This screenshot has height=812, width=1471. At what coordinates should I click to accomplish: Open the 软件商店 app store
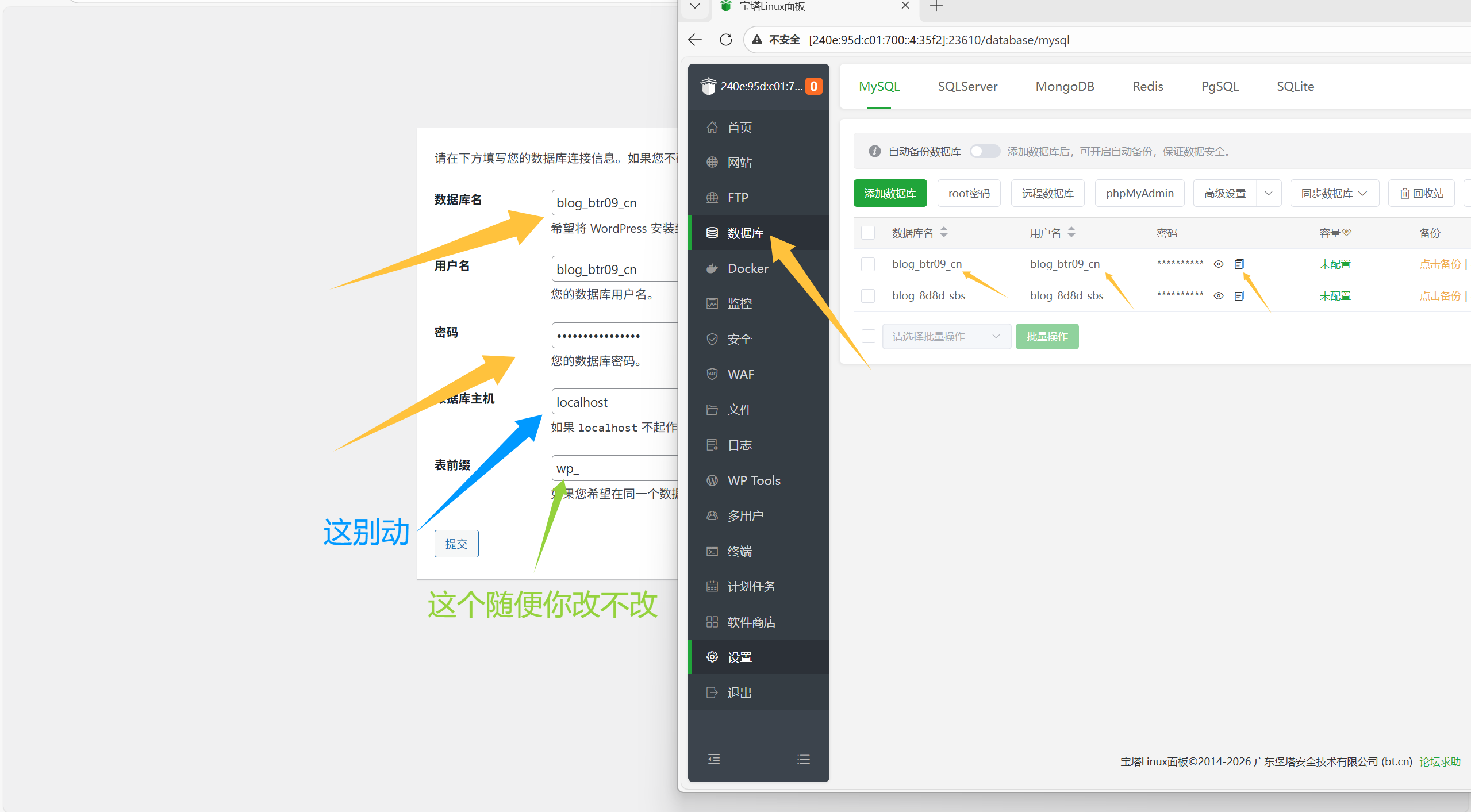point(751,621)
